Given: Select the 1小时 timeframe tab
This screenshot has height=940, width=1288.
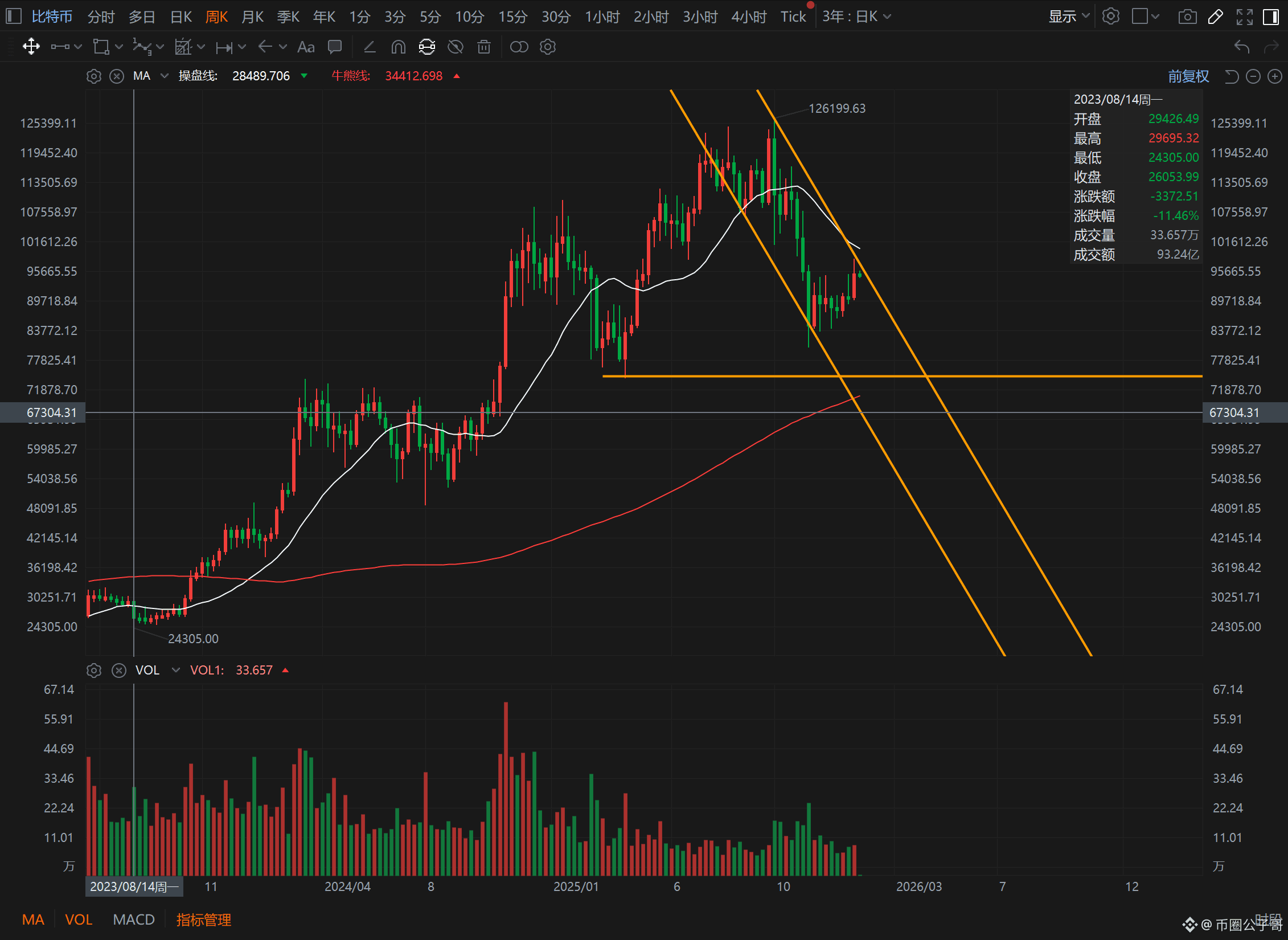Looking at the screenshot, I should pos(602,17).
